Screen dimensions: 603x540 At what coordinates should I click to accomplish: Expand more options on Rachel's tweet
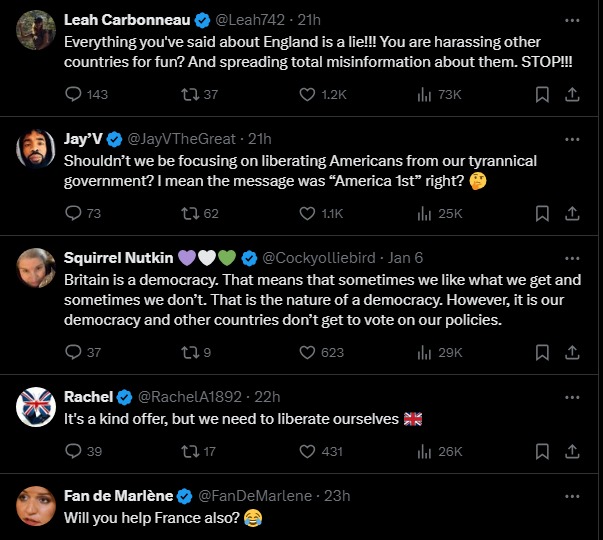(572, 396)
